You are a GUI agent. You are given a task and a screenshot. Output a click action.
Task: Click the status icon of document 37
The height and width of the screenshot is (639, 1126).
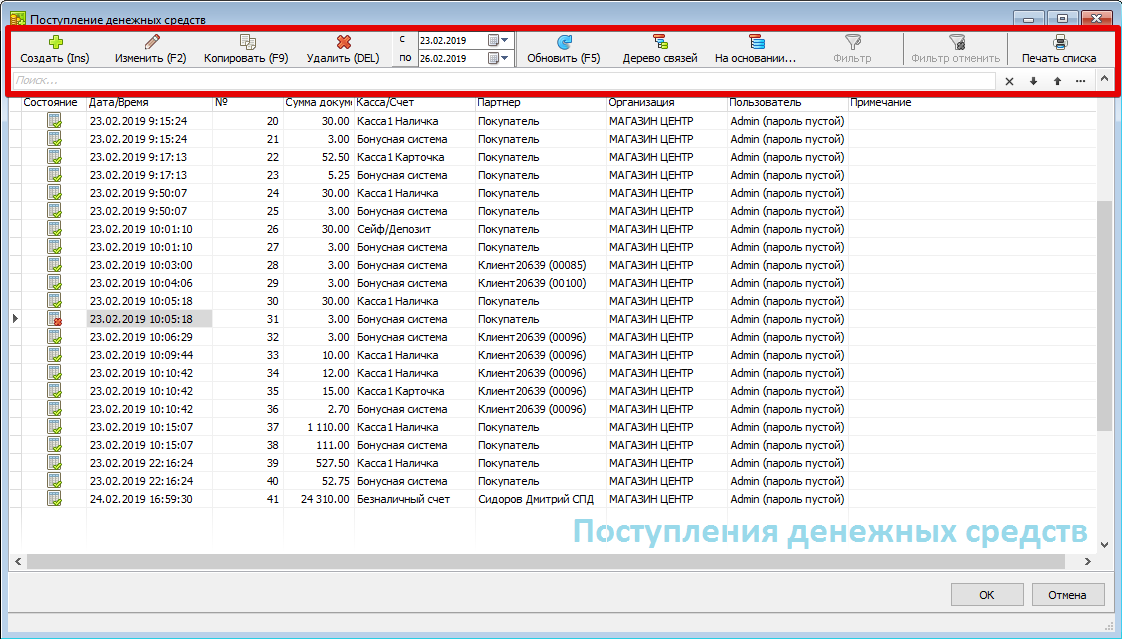click(x=55, y=427)
